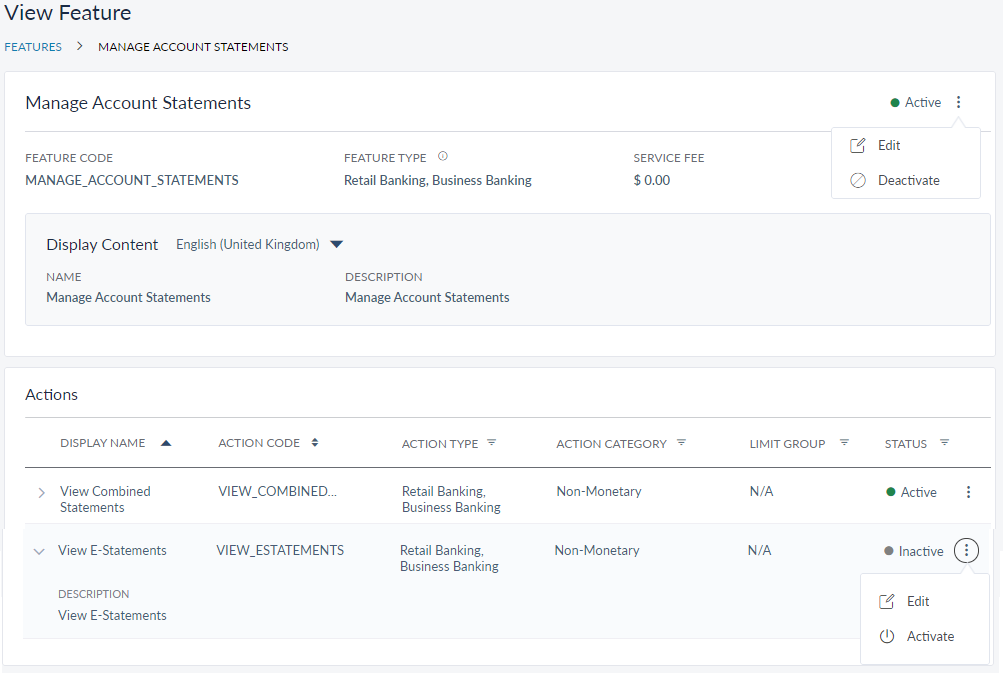Go to Features breadcrumb link
The height and width of the screenshot is (680, 1003).
[33, 47]
